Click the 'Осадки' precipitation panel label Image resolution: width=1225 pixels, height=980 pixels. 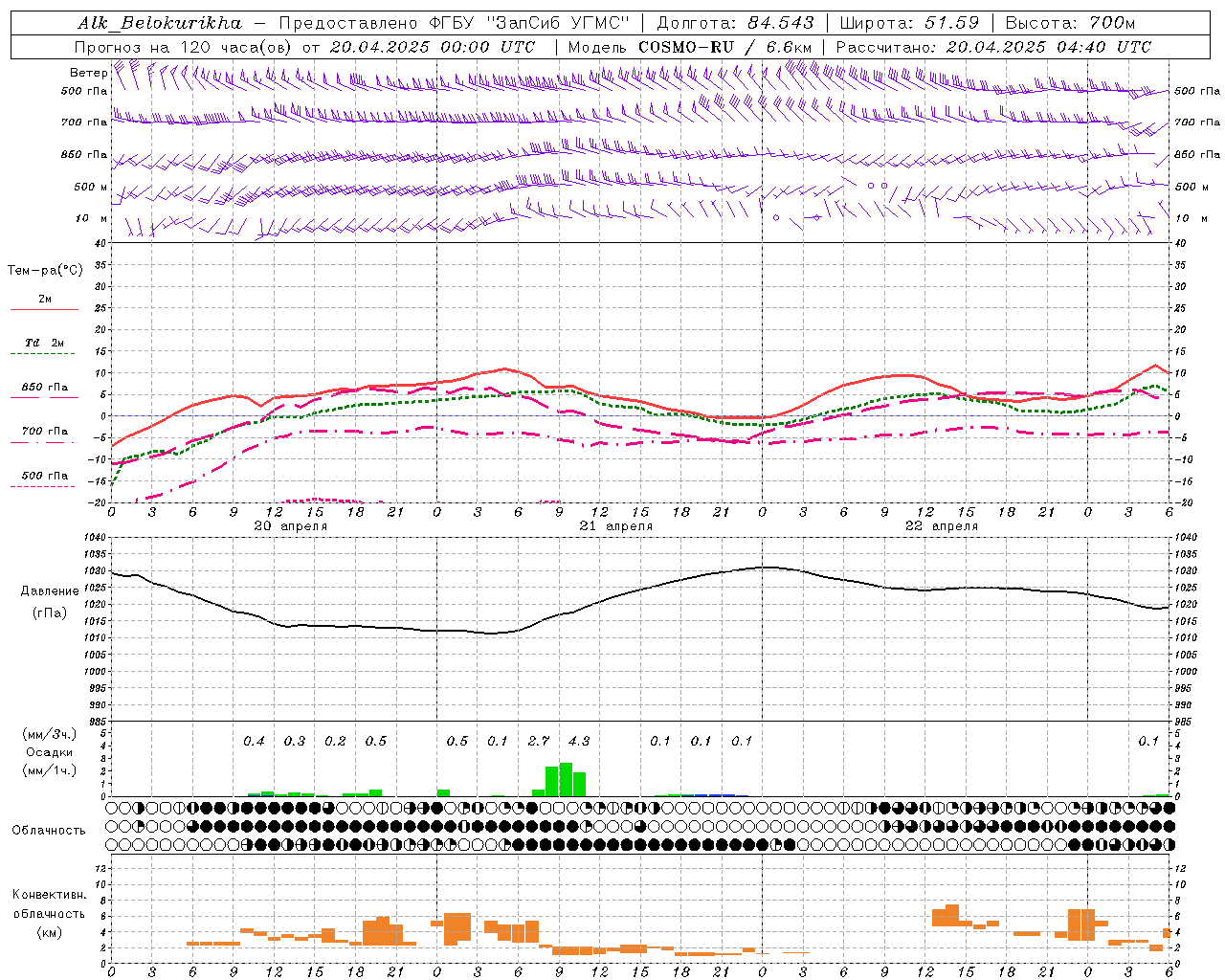tap(49, 752)
